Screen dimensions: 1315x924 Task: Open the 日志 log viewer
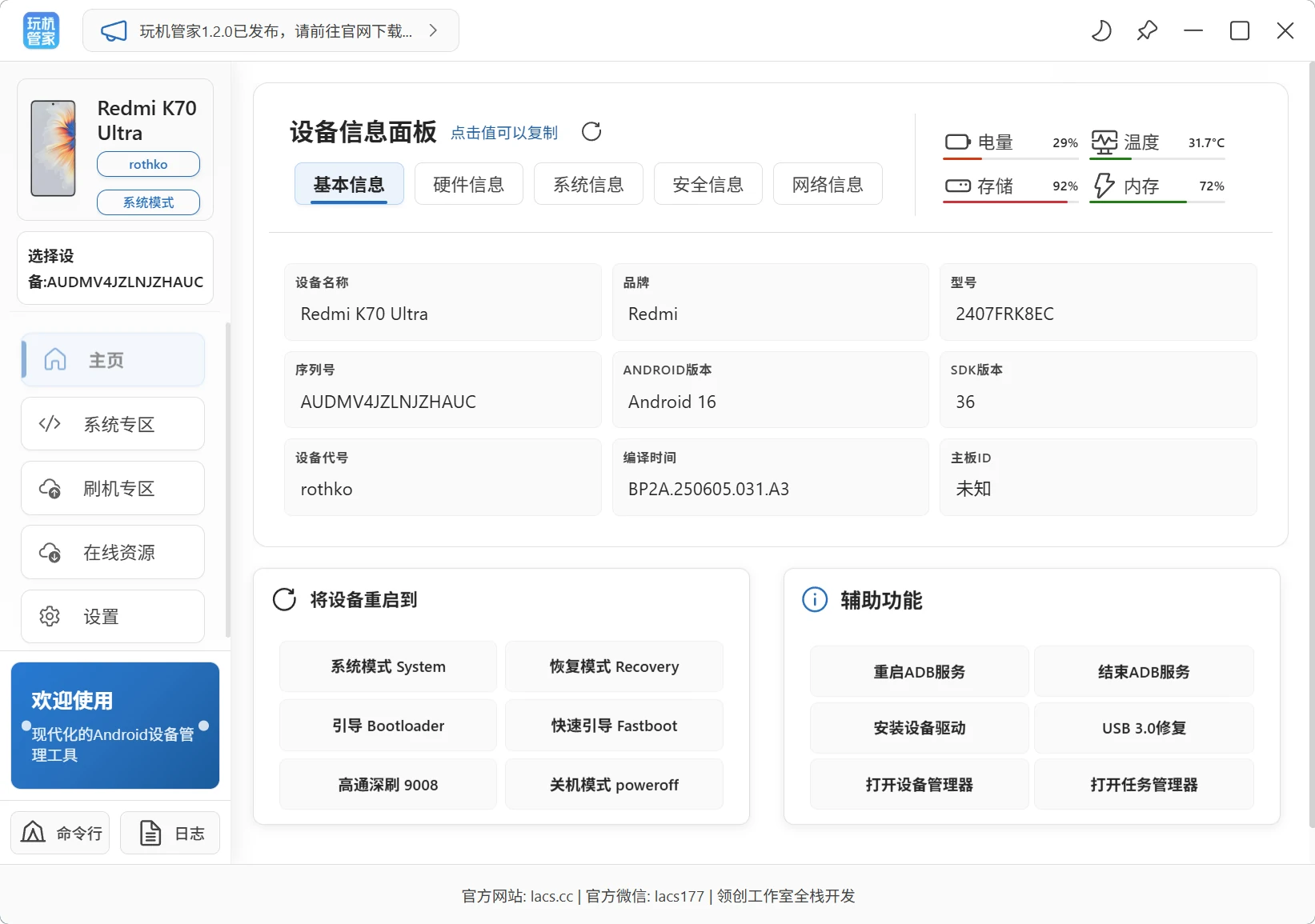[170, 833]
